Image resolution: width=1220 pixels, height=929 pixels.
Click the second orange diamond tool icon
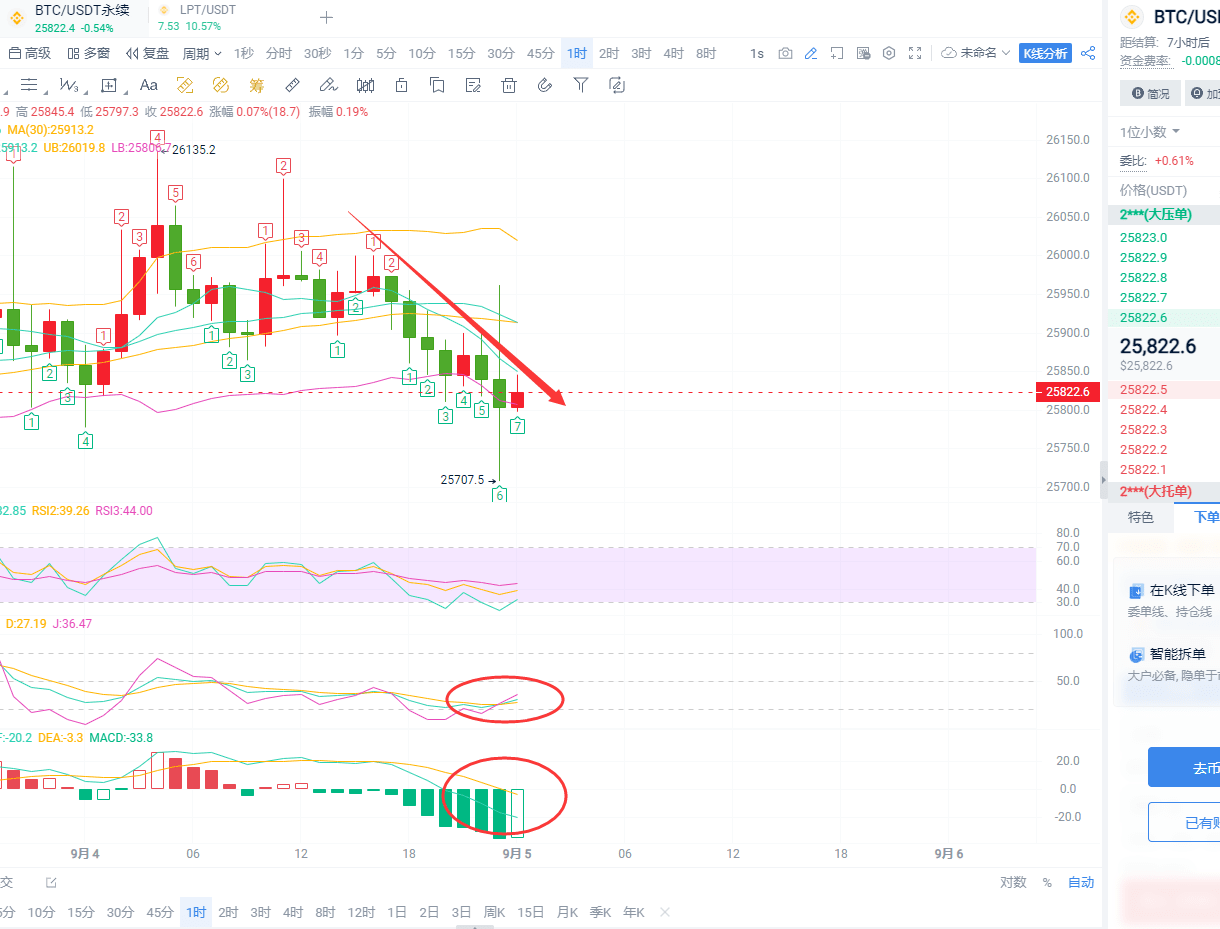221,85
